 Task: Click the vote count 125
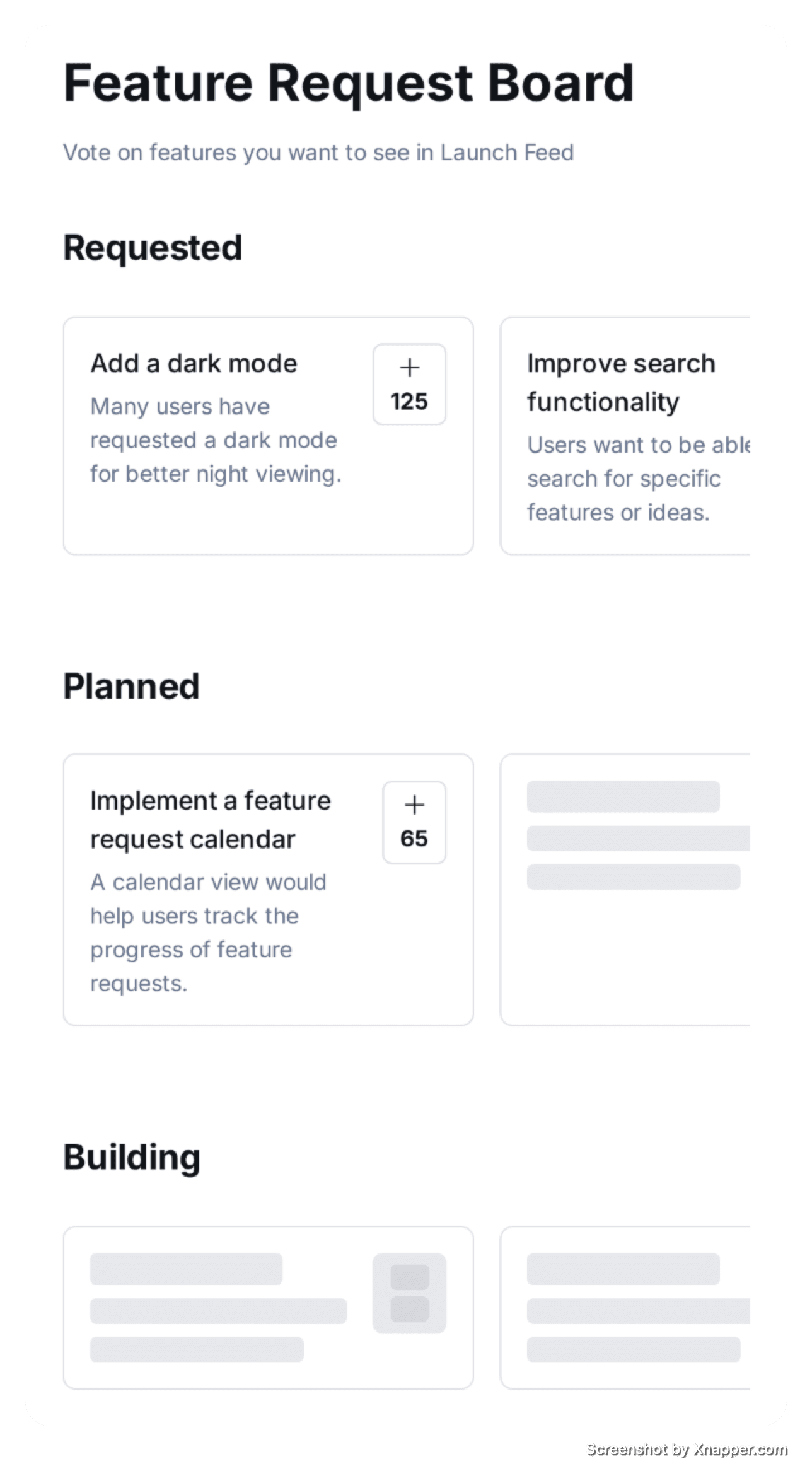[x=409, y=400]
